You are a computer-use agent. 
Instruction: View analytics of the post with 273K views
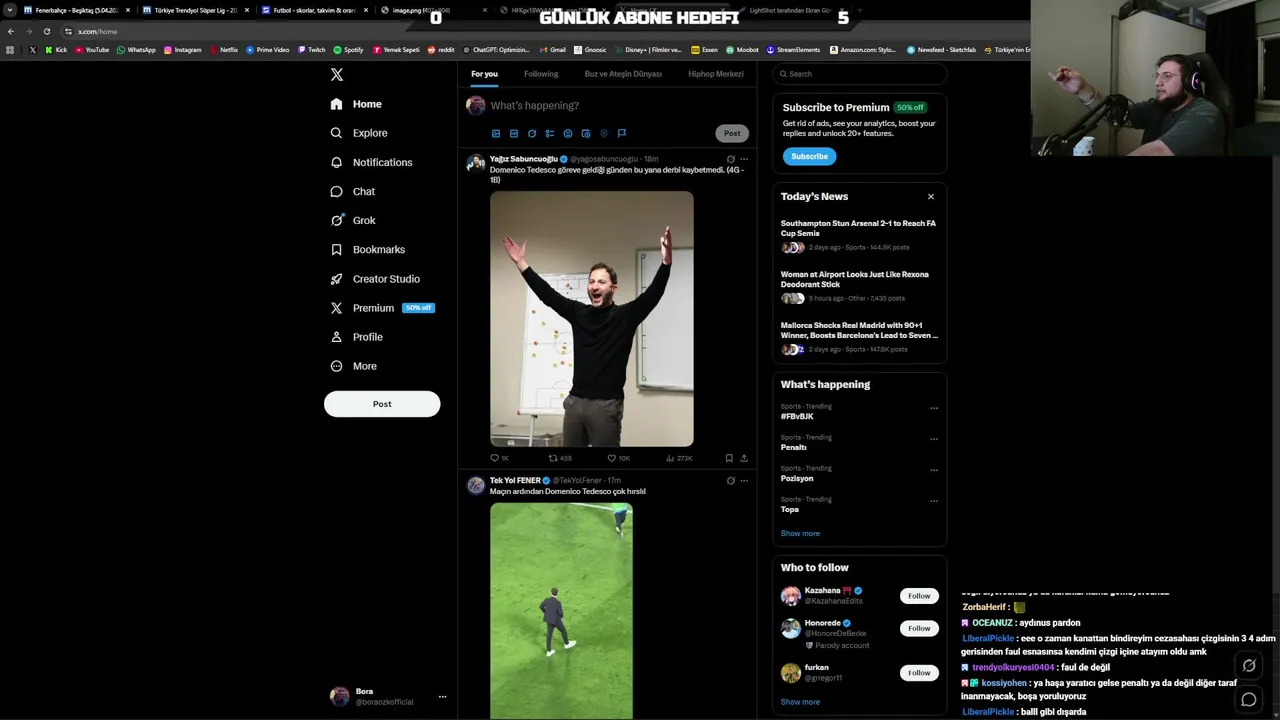click(679, 458)
